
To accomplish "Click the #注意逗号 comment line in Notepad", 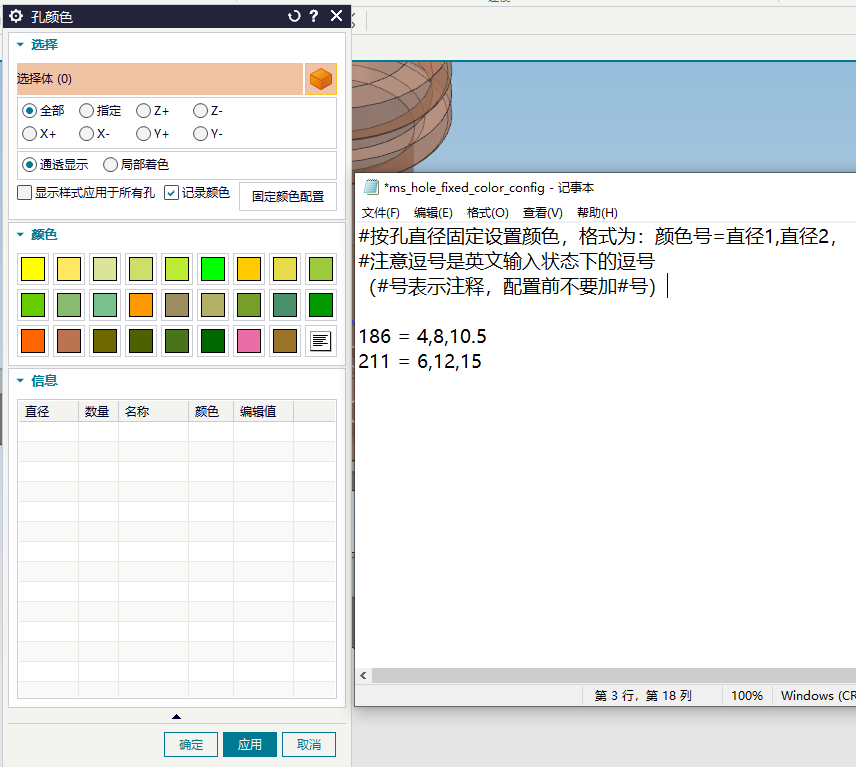I will click(507, 261).
